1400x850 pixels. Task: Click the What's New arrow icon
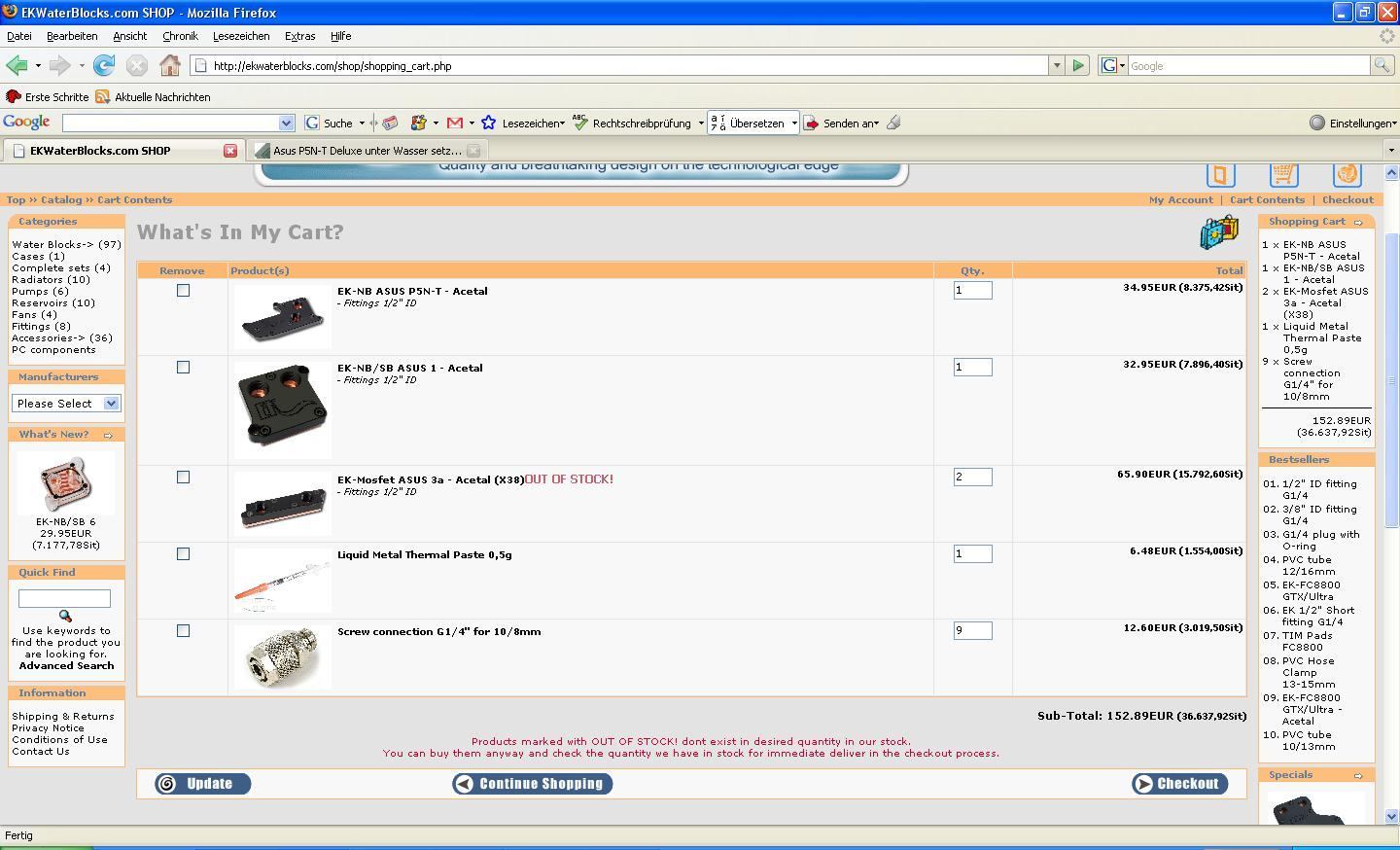tap(108, 436)
